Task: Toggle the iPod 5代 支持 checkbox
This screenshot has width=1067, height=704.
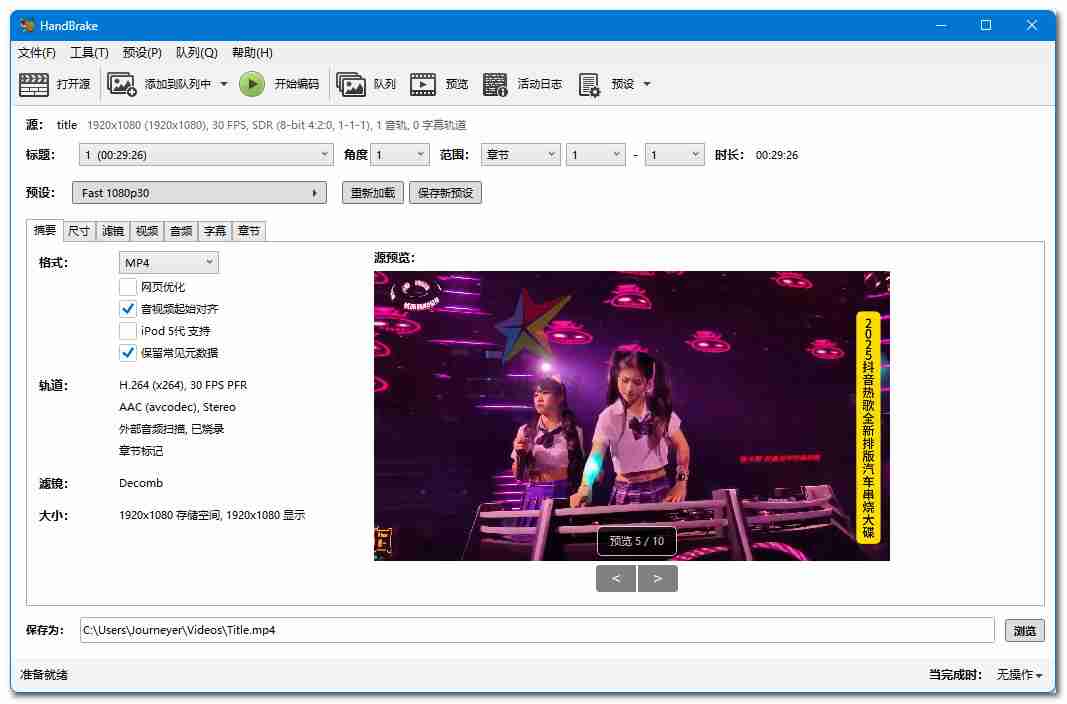Action: pos(128,331)
